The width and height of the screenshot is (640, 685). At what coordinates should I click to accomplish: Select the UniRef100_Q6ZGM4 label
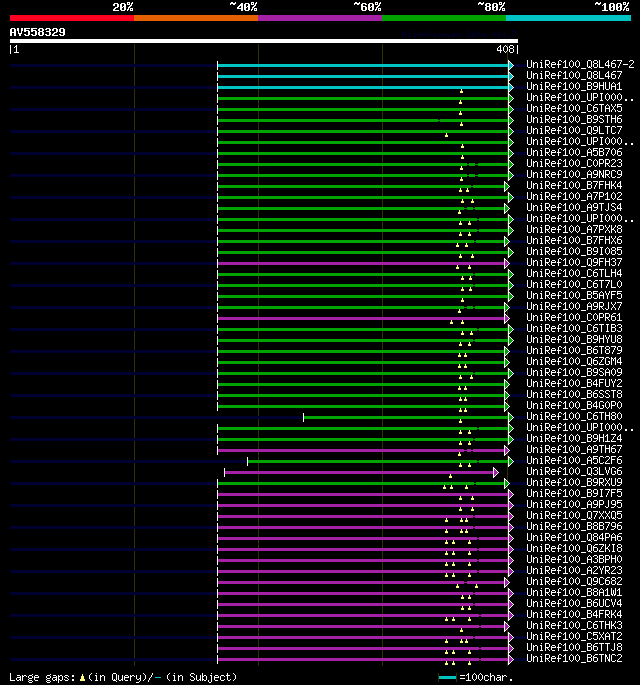click(x=574, y=361)
